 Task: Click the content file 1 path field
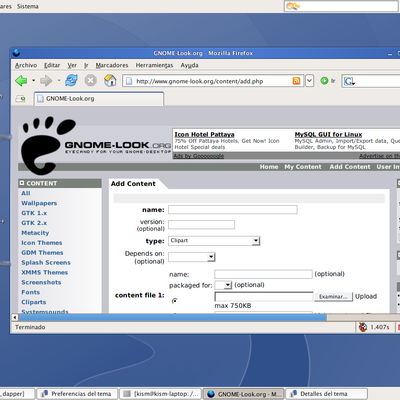pos(264,296)
